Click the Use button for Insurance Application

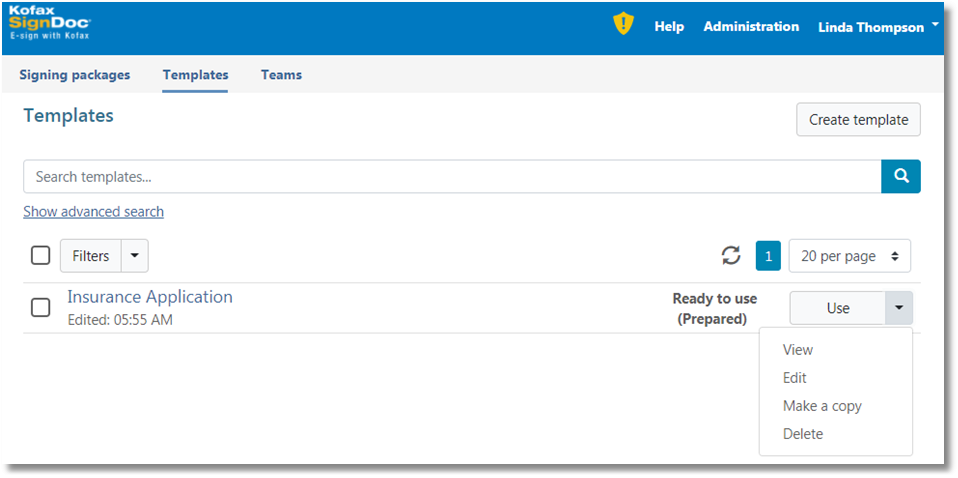(837, 308)
